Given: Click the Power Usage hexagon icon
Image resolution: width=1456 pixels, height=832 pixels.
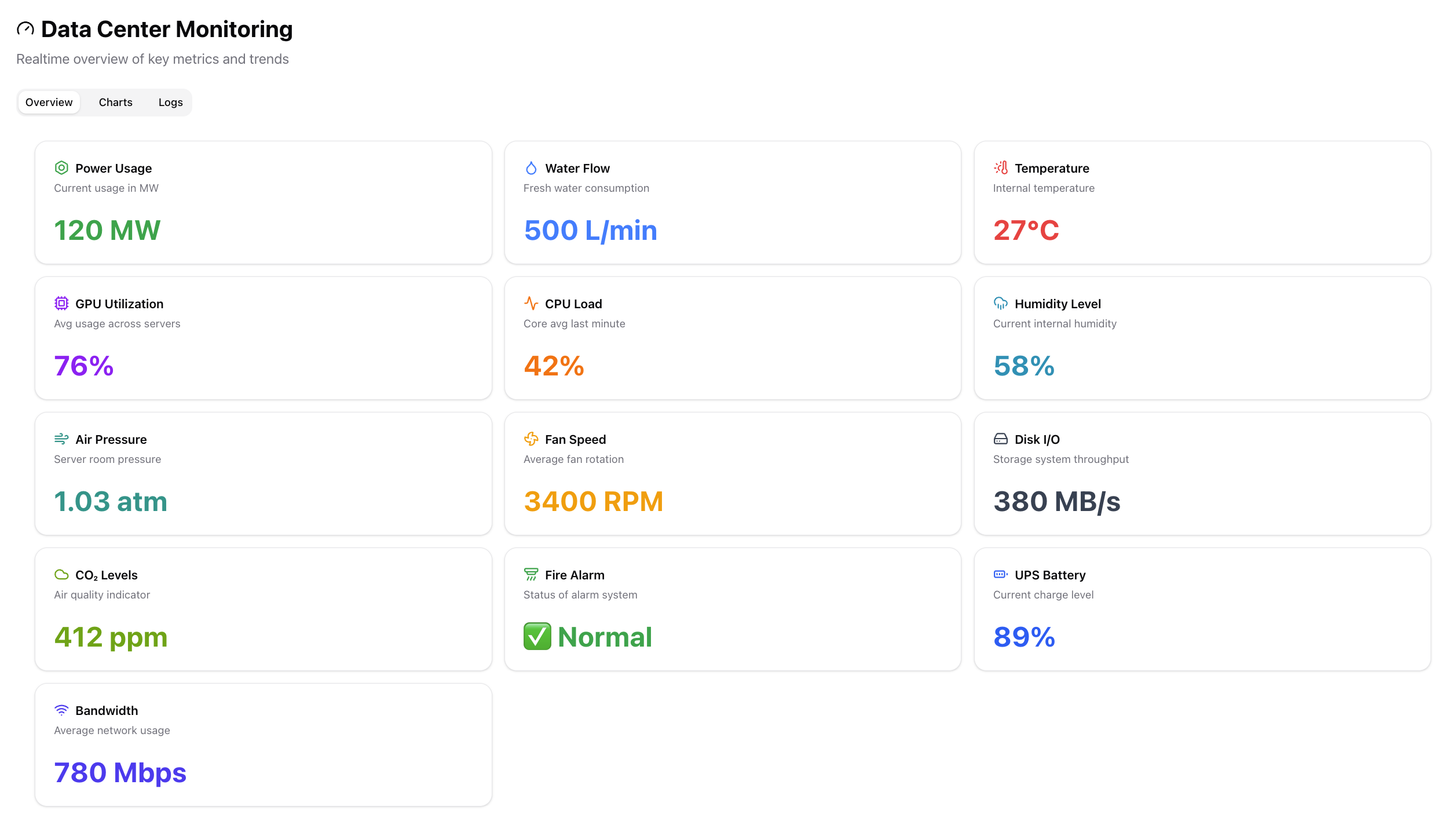Looking at the screenshot, I should pyautogui.click(x=61, y=168).
